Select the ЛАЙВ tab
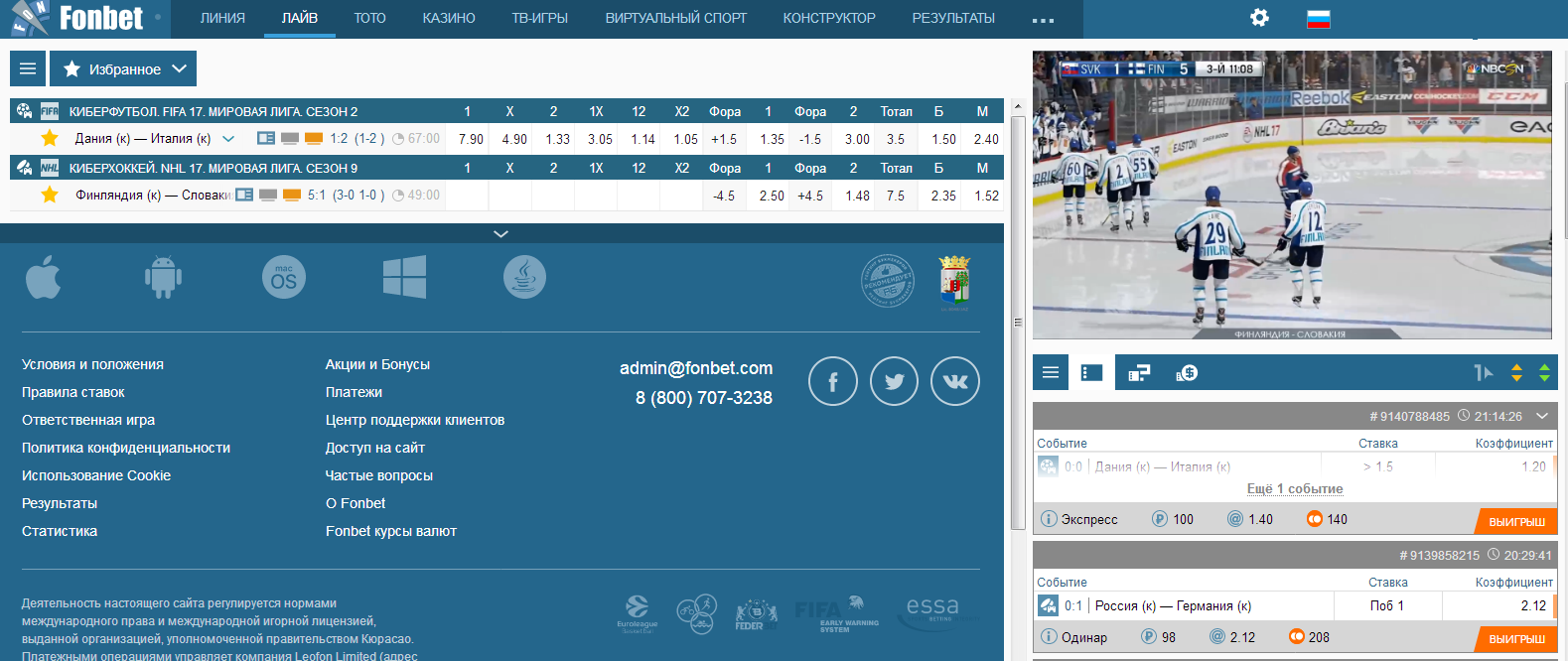 (x=300, y=18)
